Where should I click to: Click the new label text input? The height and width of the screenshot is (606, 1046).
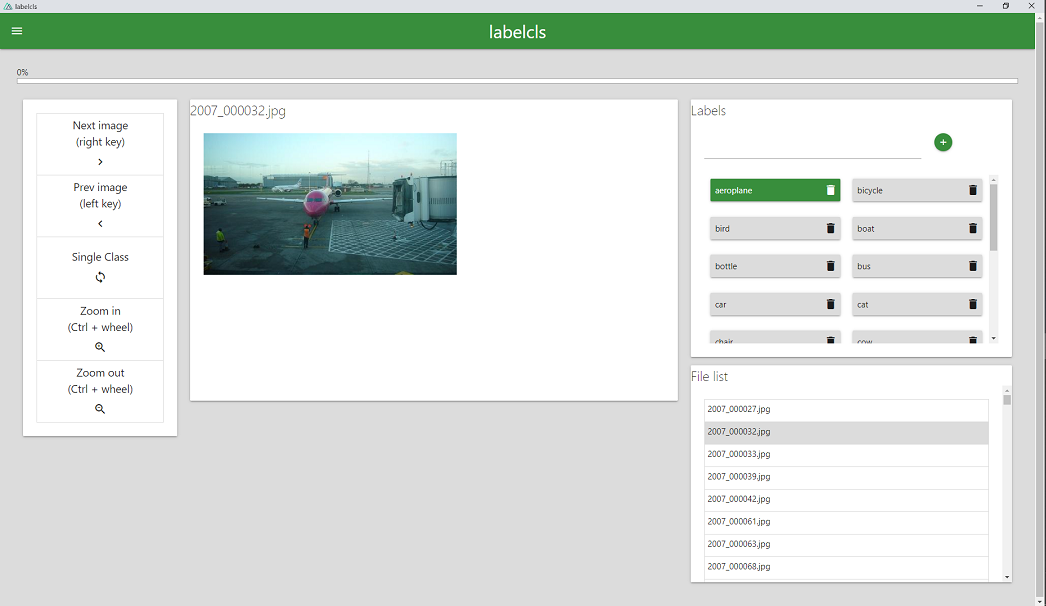[812, 147]
